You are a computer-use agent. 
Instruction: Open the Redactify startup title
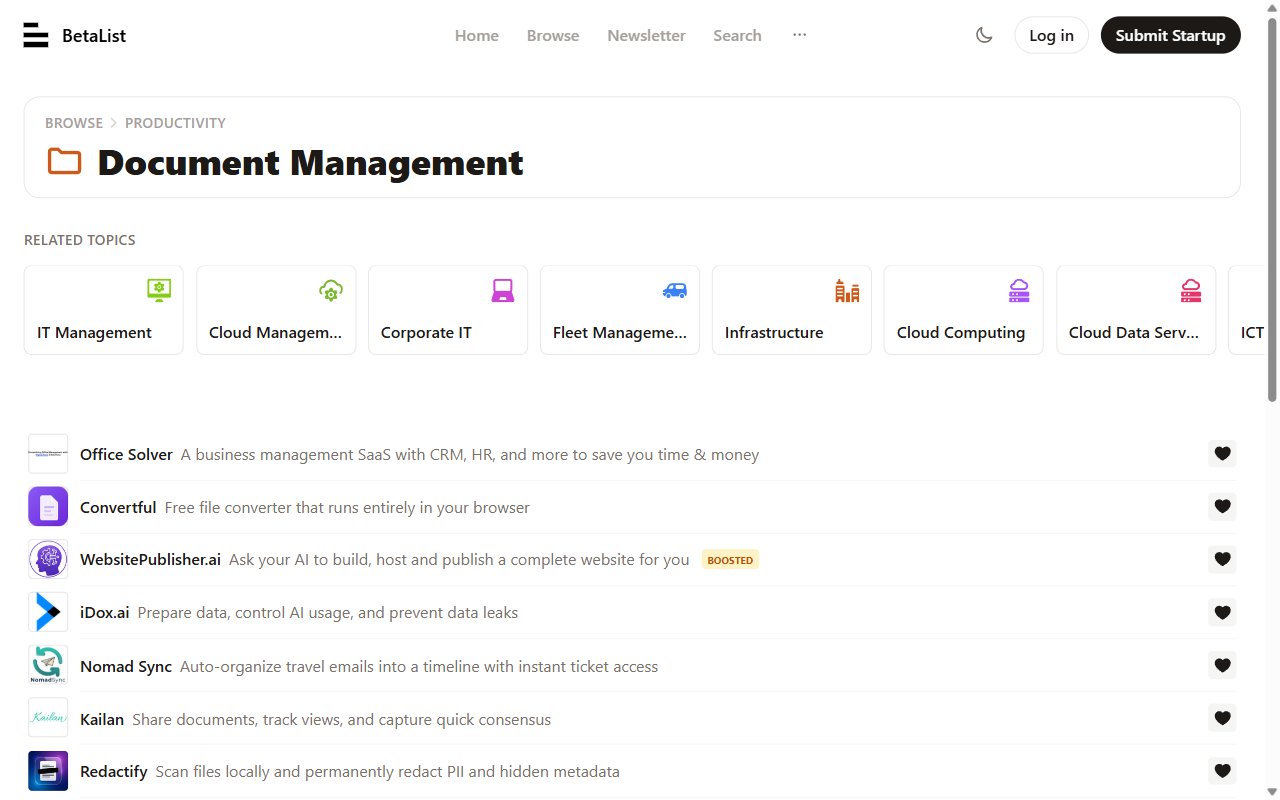(113, 771)
